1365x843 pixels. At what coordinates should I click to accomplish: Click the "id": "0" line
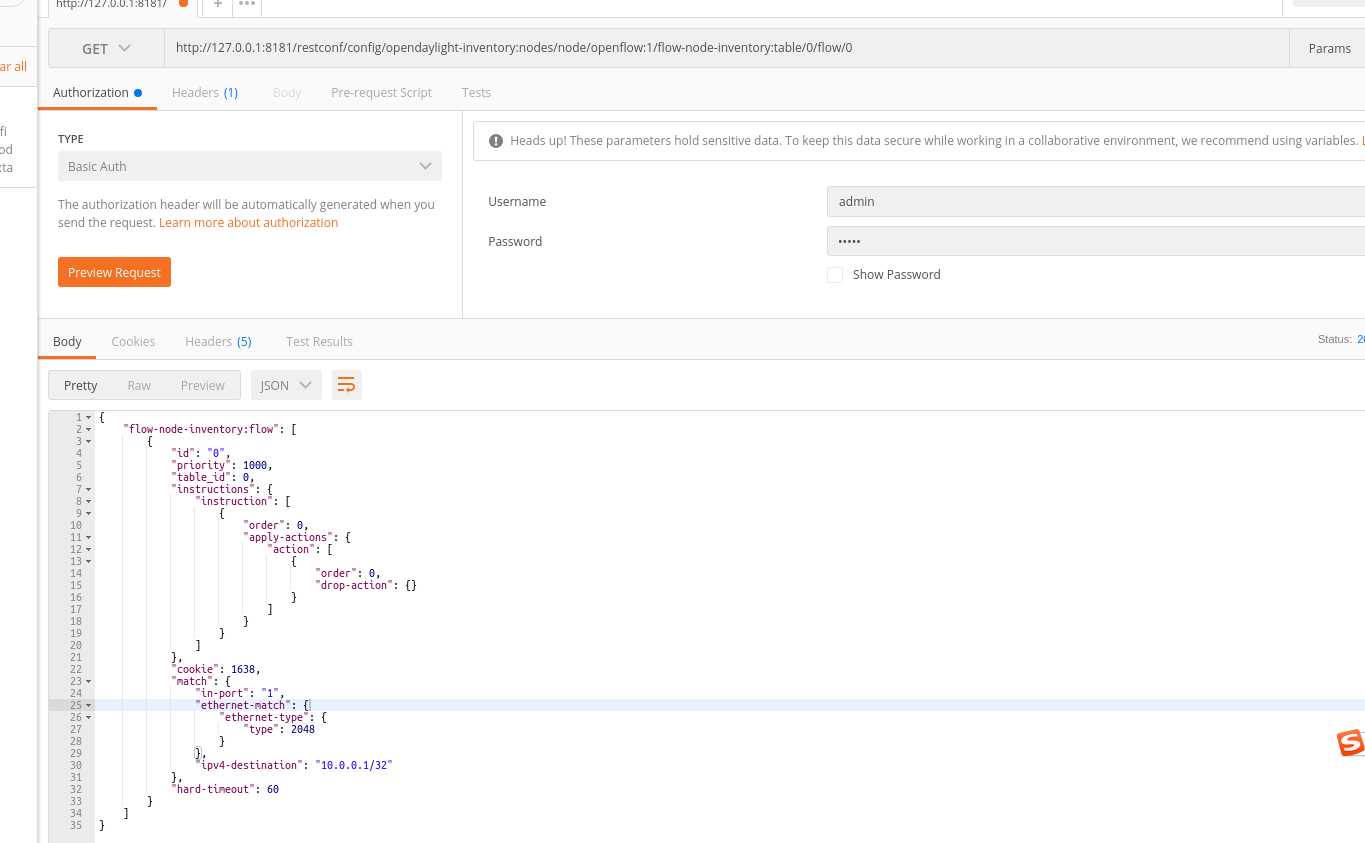pos(201,453)
